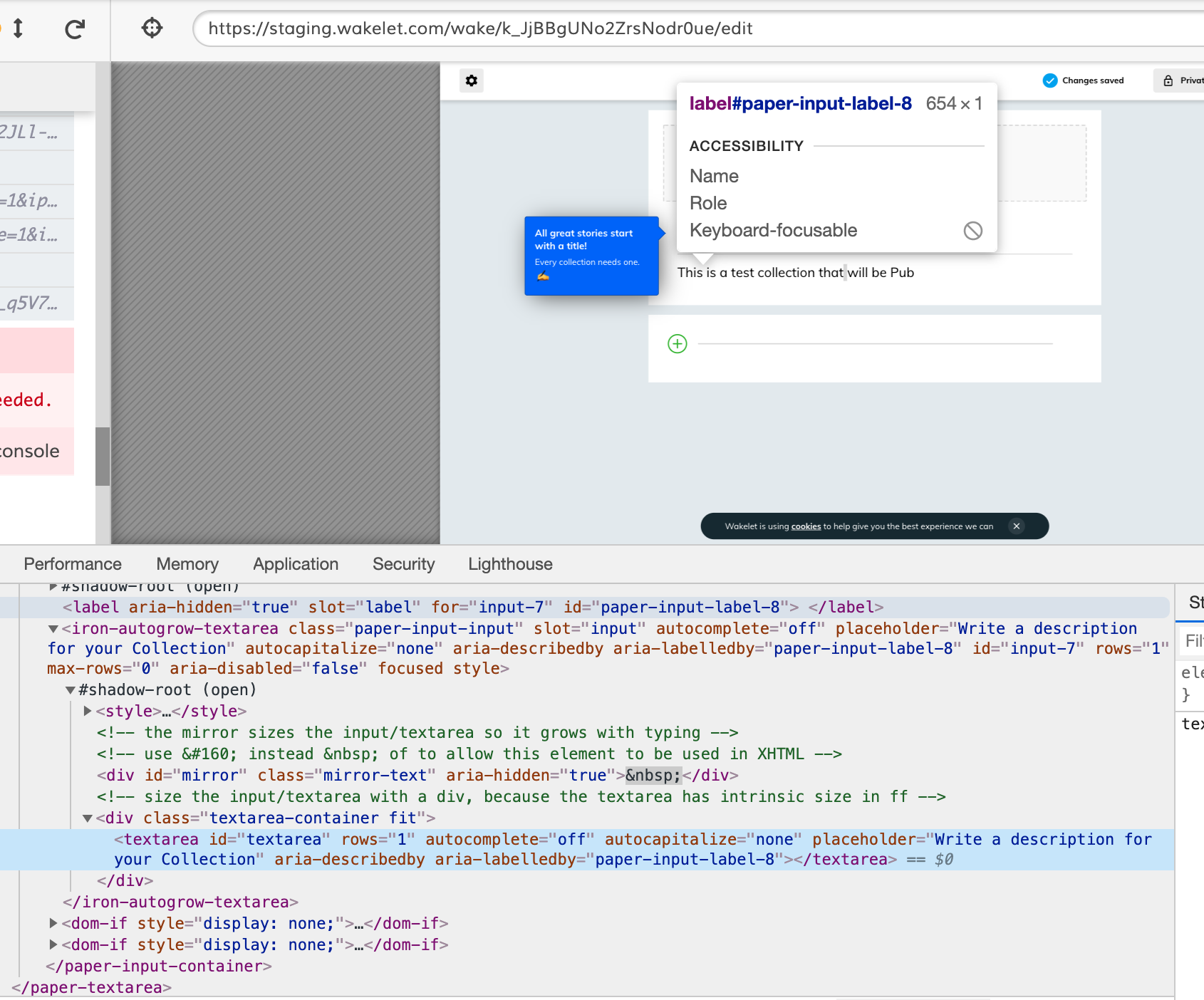Select the Security tab

click(403, 563)
